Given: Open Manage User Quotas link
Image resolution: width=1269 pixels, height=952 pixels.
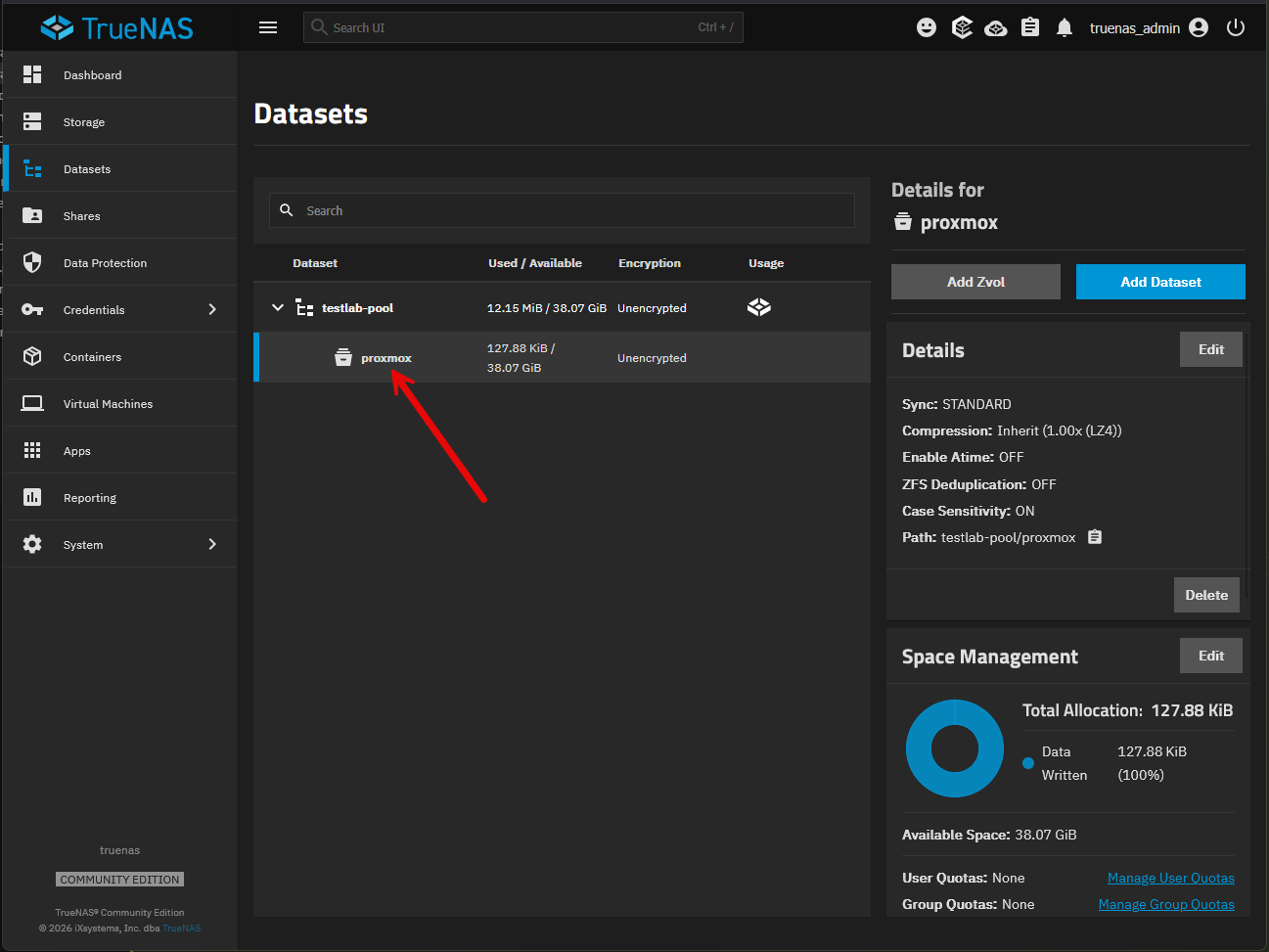Looking at the screenshot, I should [1171, 878].
